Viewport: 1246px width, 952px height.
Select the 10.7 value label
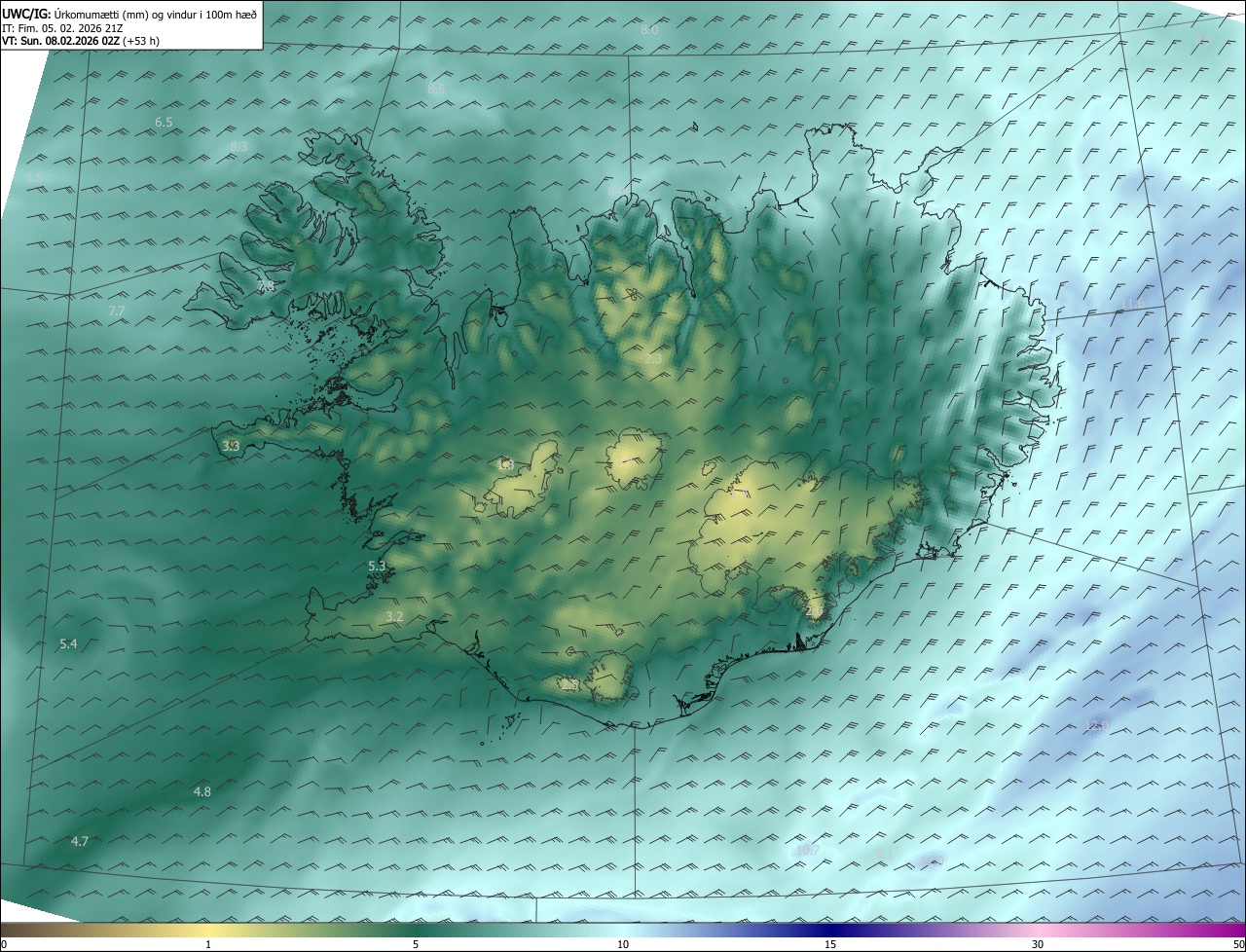pyautogui.click(x=808, y=850)
